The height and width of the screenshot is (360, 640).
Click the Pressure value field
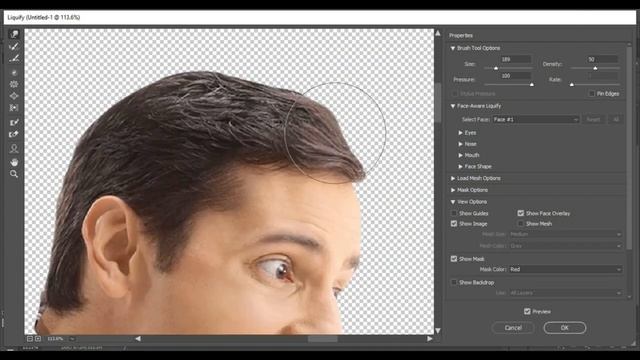point(516,76)
